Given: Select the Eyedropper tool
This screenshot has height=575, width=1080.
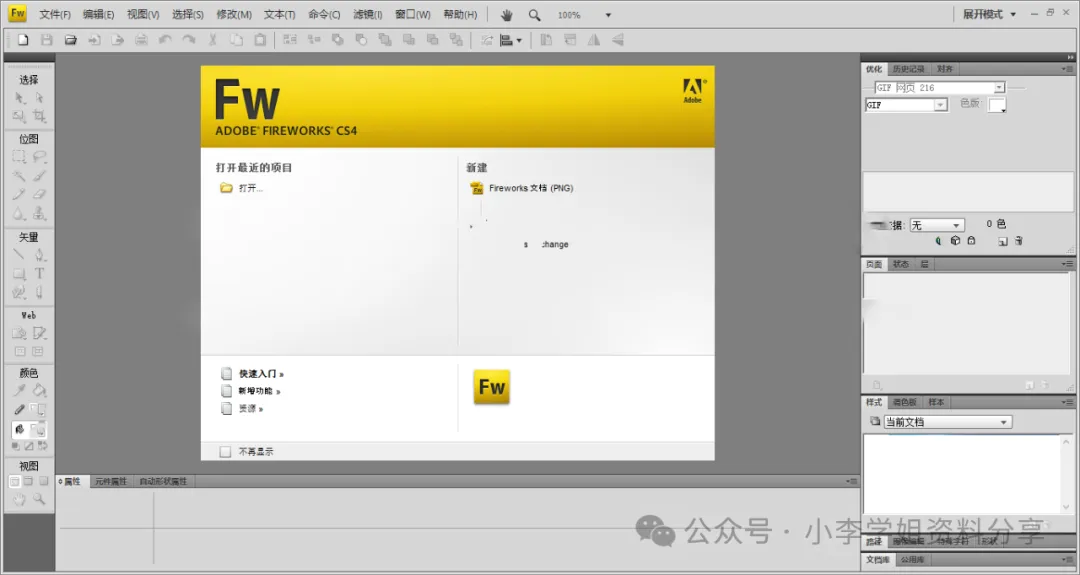Looking at the screenshot, I should [19, 390].
